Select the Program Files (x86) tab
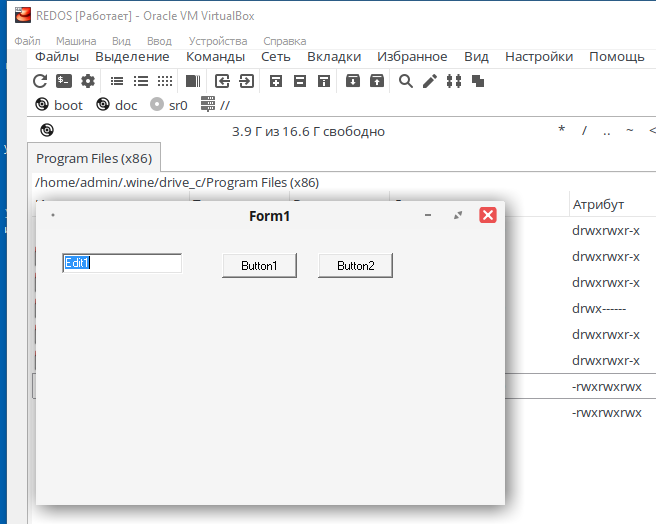 click(93, 159)
